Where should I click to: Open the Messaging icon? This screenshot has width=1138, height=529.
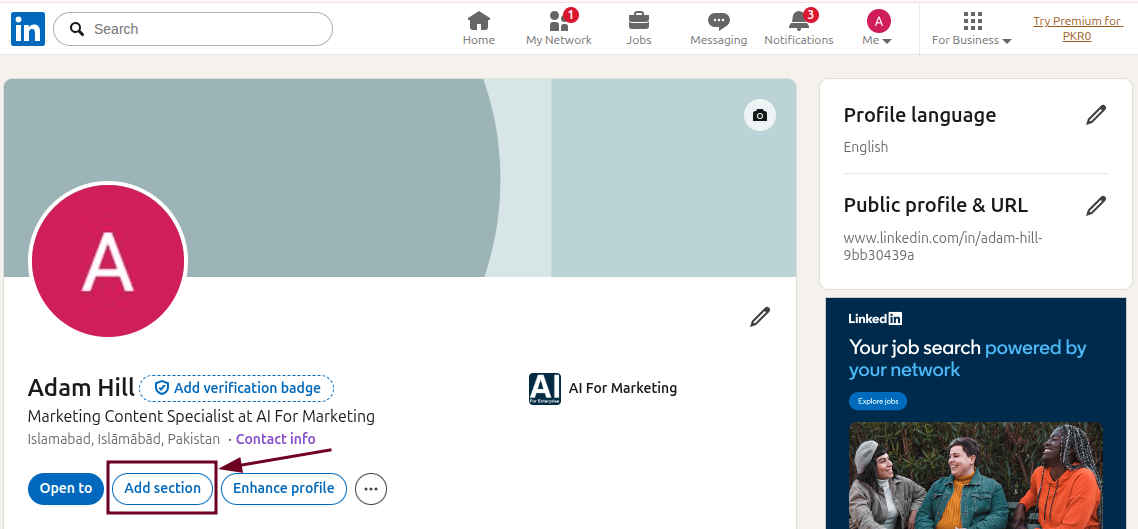pos(719,21)
